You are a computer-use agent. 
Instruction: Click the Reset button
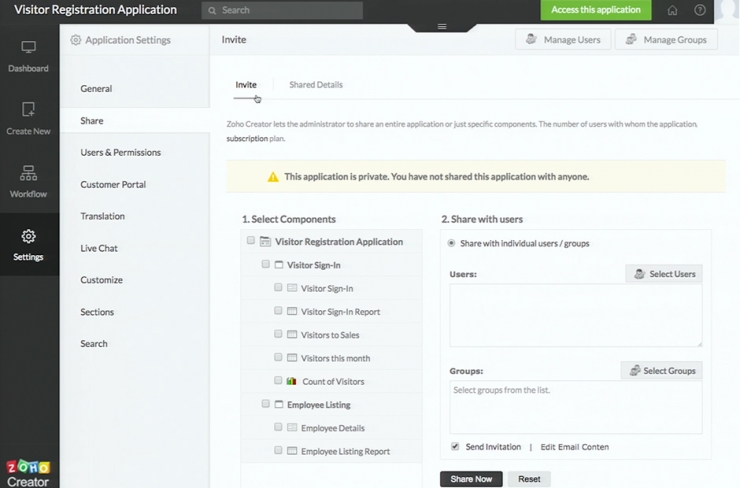pos(529,479)
